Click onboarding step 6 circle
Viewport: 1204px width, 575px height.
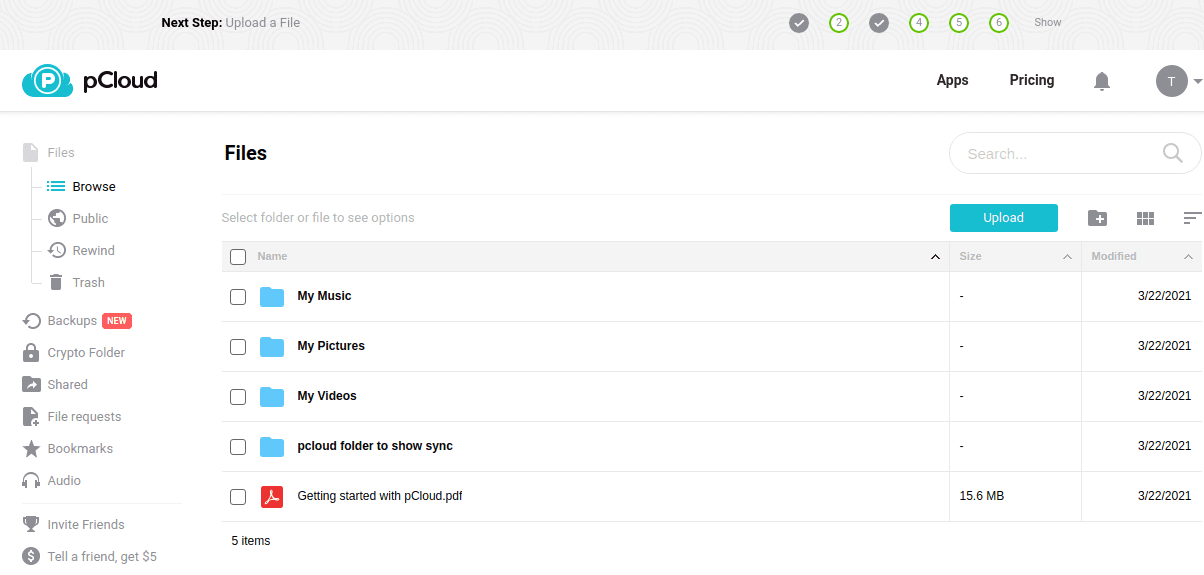tap(999, 22)
